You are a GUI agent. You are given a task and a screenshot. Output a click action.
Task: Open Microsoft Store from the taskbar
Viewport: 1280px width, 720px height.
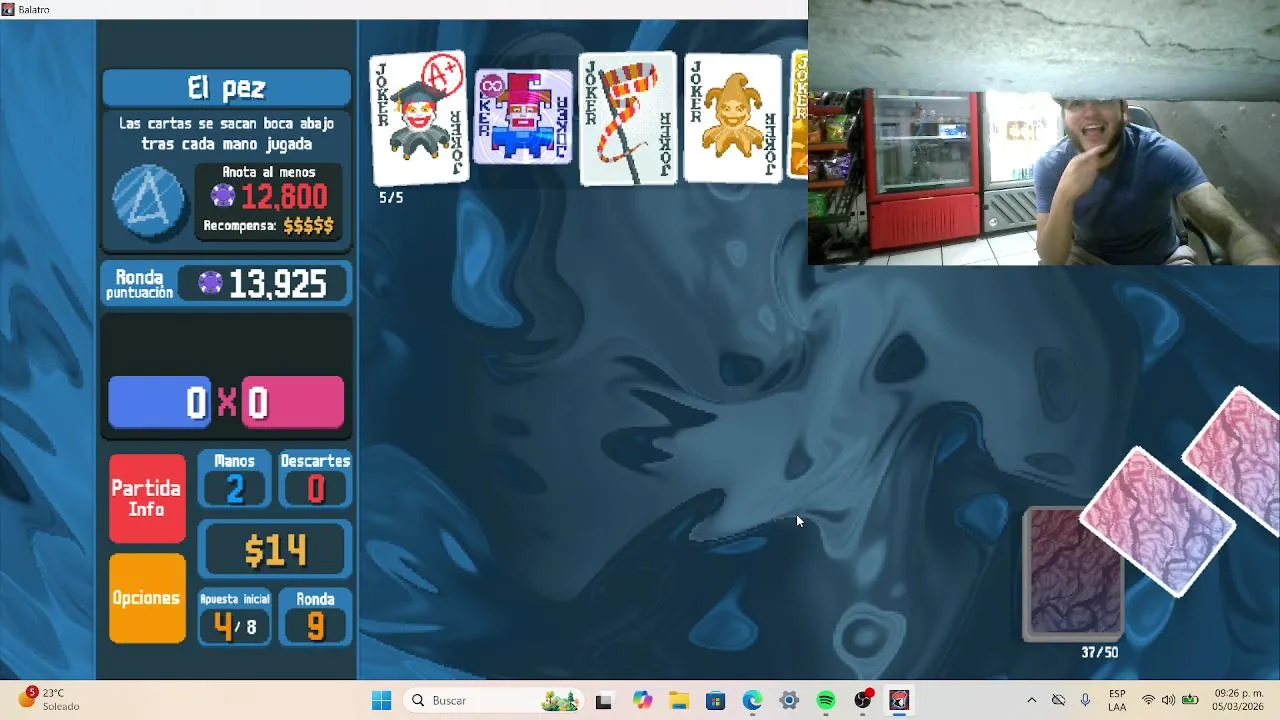pos(715,701)
